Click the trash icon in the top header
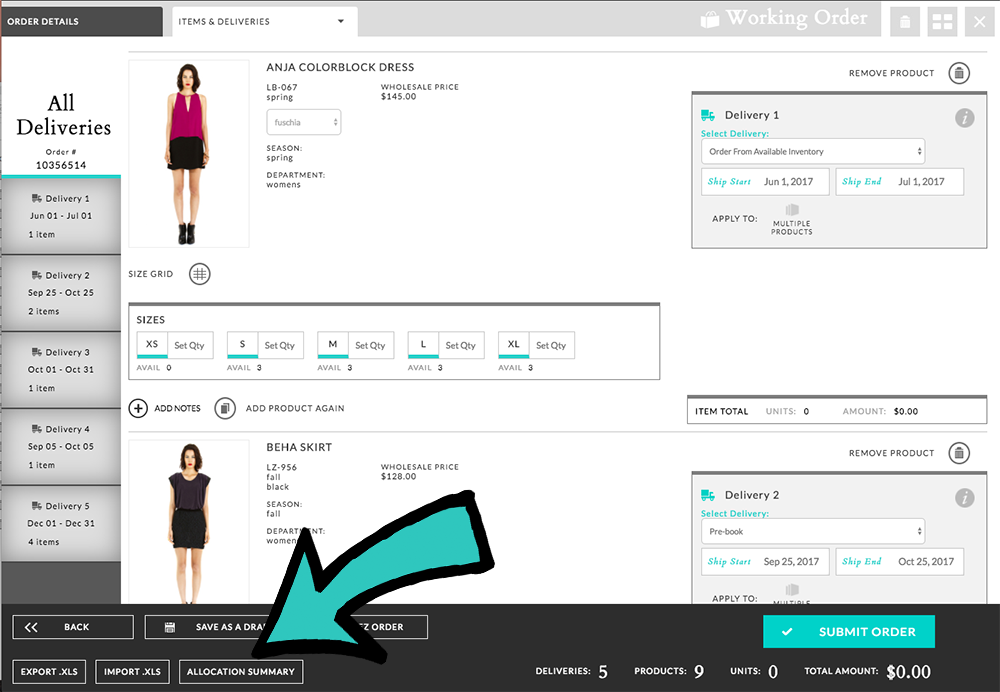Image resolution: width=1000 pixels, height=692 pixels. [904, 22]
